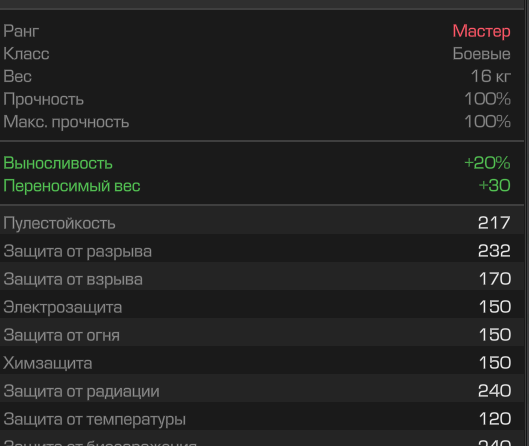This screenshot has width=529, height=446.
Task: Select the Вес 16 кг value
Action: (491, 76)
